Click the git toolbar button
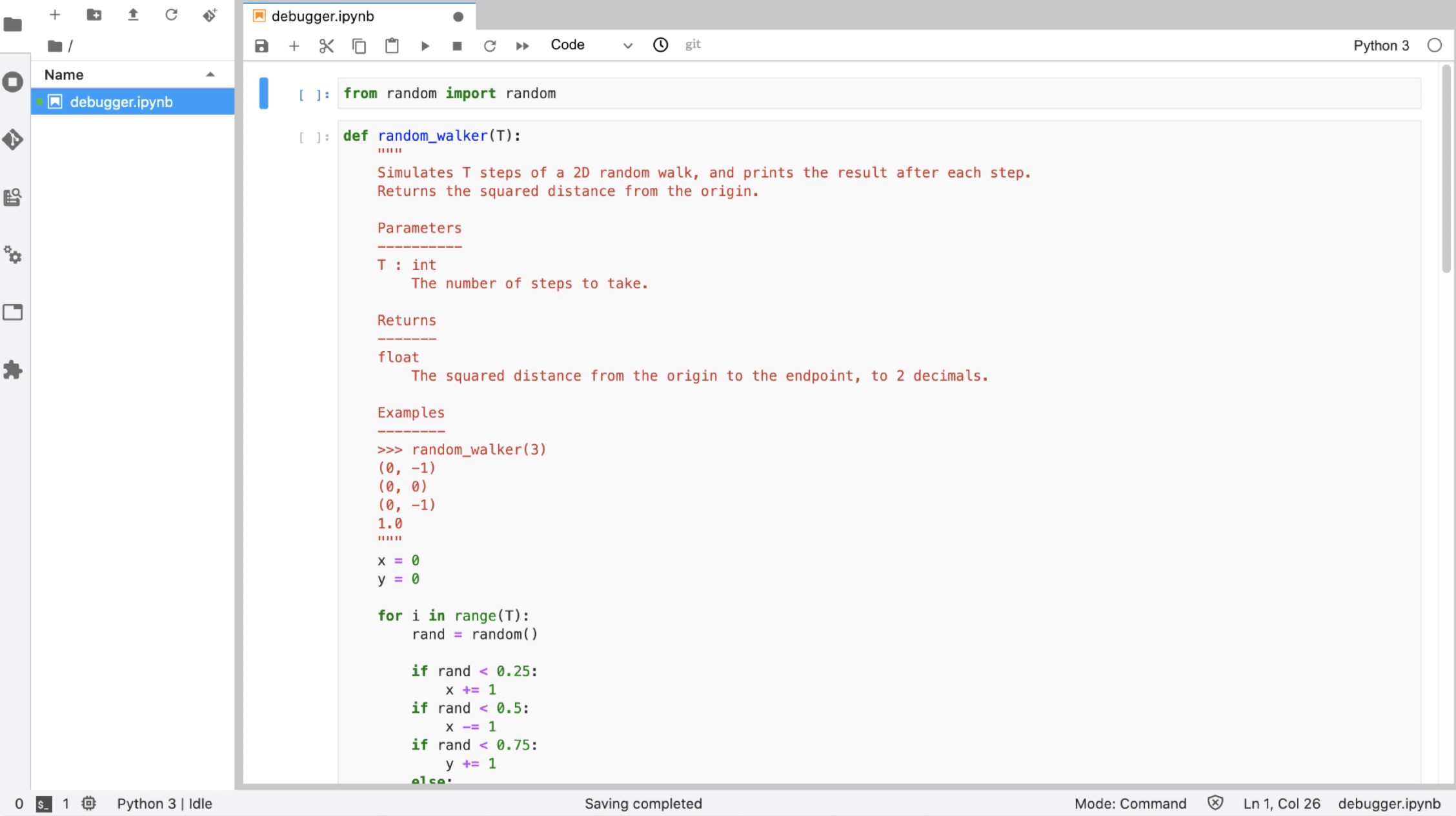The image size is (1456, 816). [693, 45]
